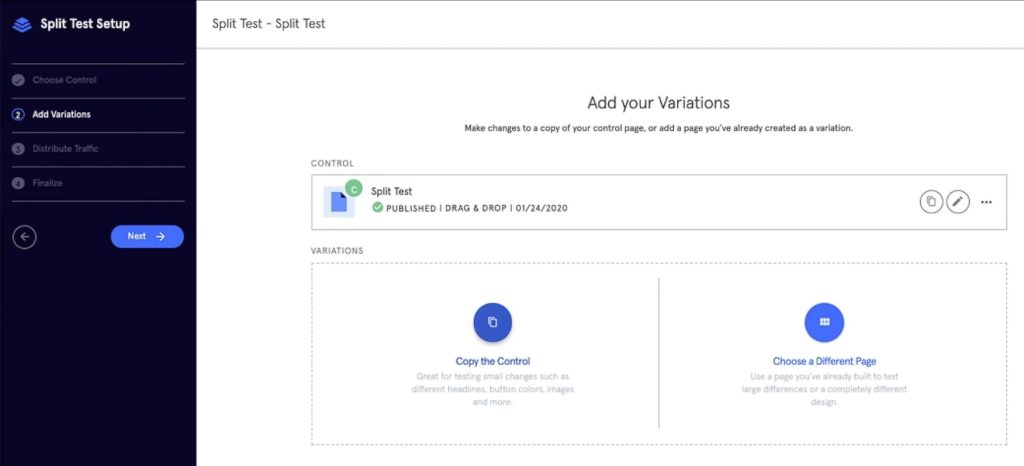Duplicate the control page with copy icon

[931, 202]
